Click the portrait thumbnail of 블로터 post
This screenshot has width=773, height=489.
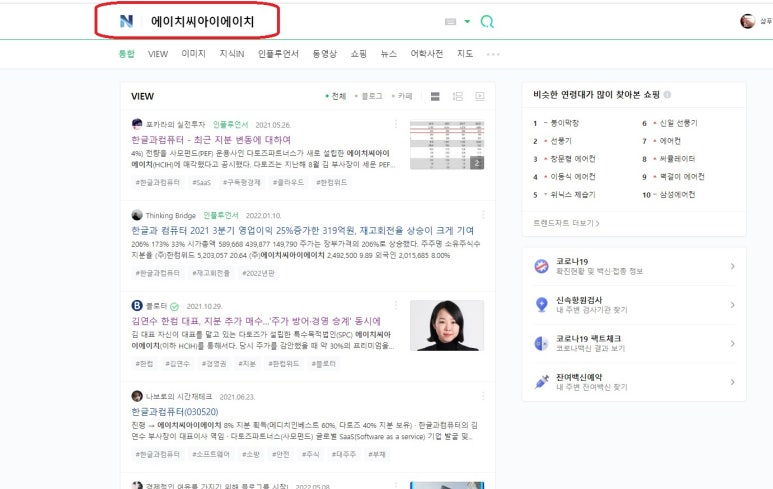(447, 325)
